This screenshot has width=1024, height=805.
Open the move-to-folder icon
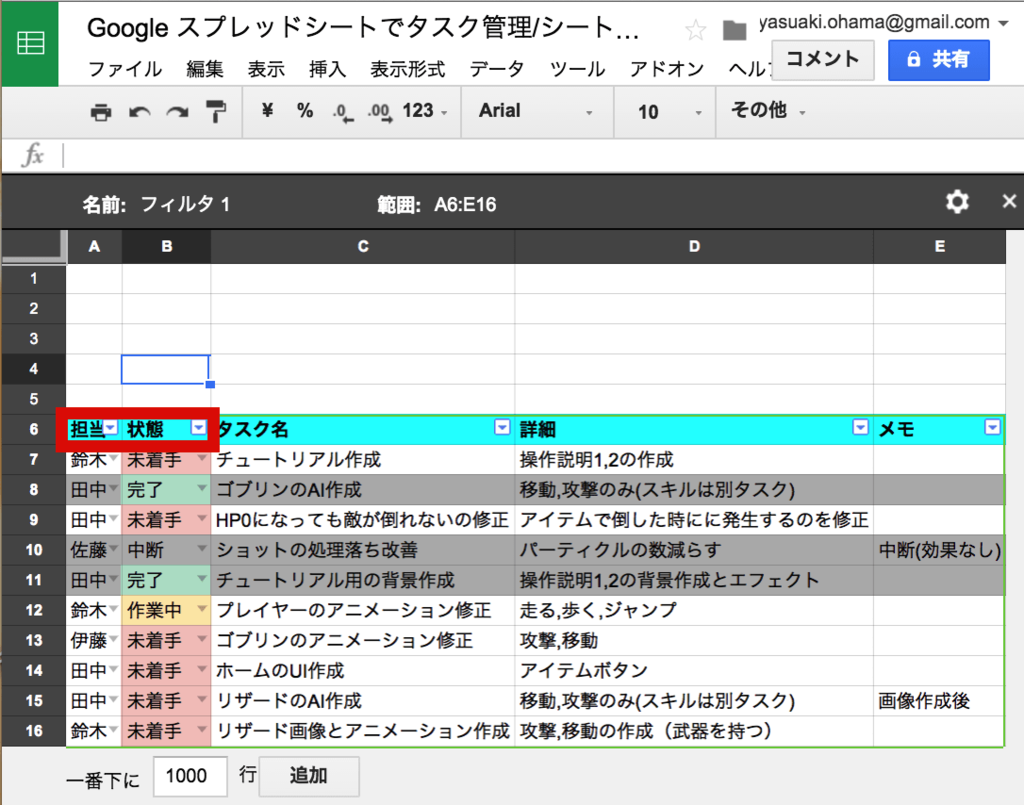(x=734, y=30)
